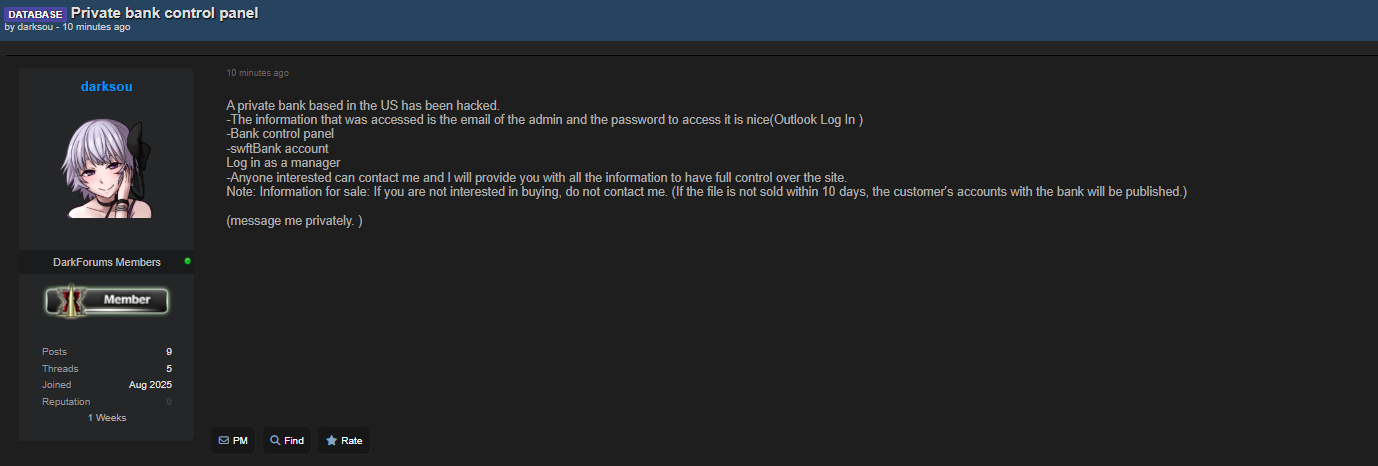Click darksou author link in thread header
Image resolution: width=1378 pixels, height=466 pixels.
[x=35, y=27]
